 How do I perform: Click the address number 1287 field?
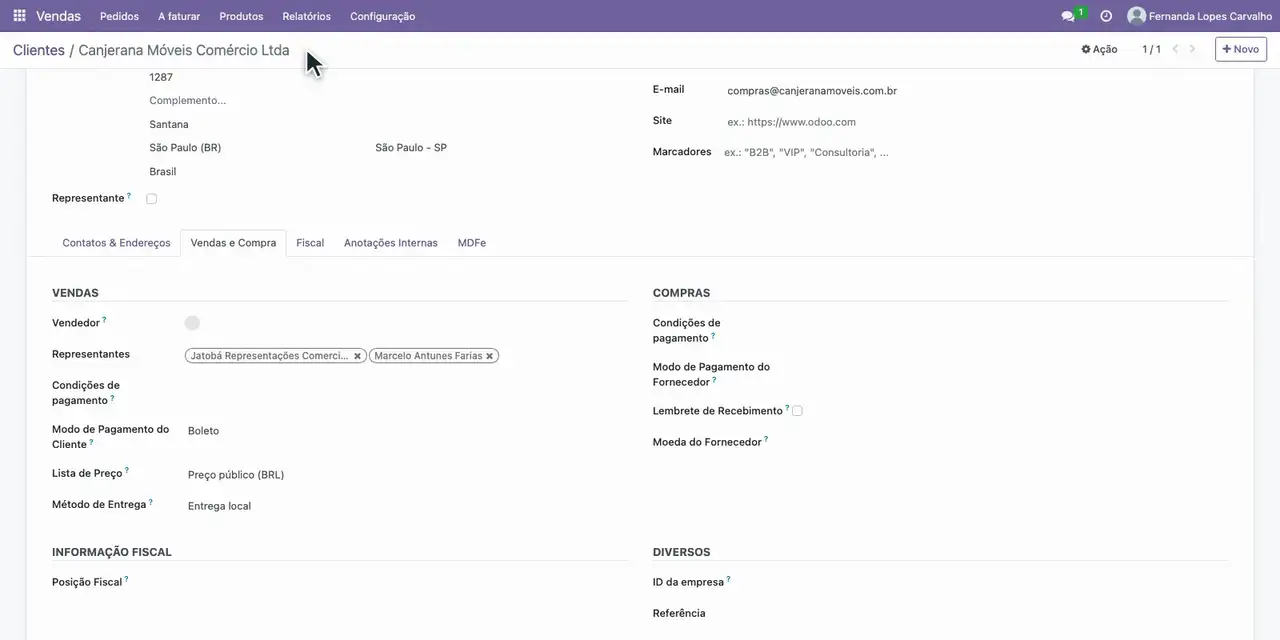pyautogui.click(x=387, y=77)
